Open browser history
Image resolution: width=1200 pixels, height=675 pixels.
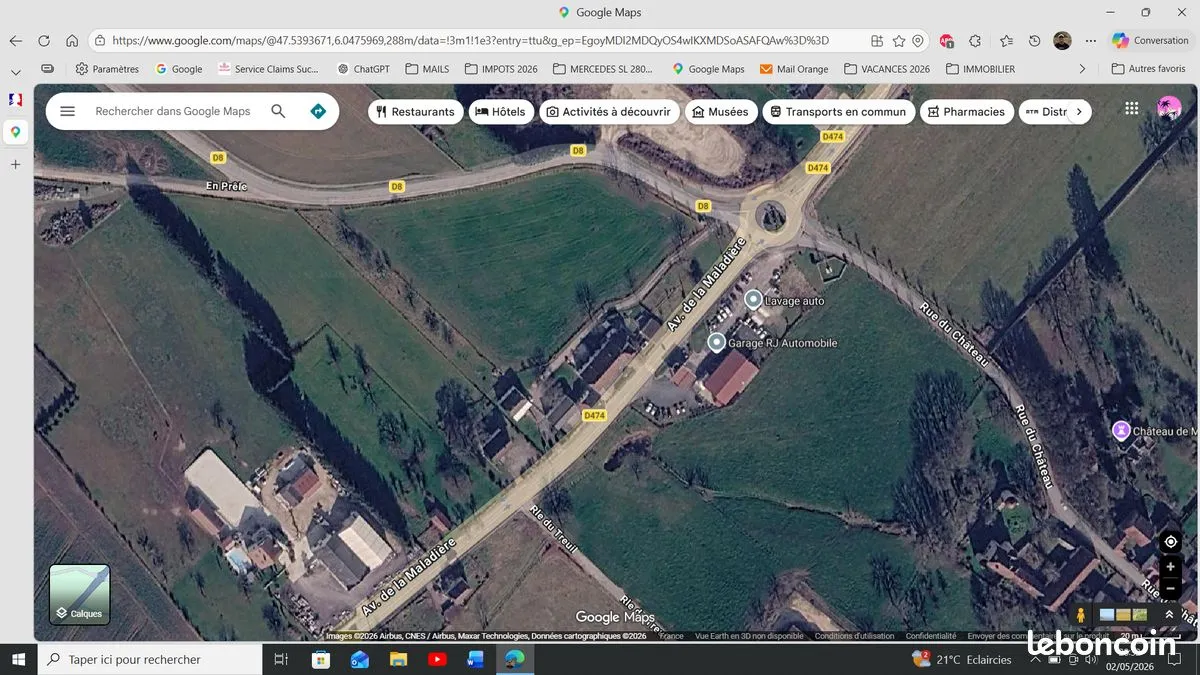pyautogui.click(x=1034, y=41)
